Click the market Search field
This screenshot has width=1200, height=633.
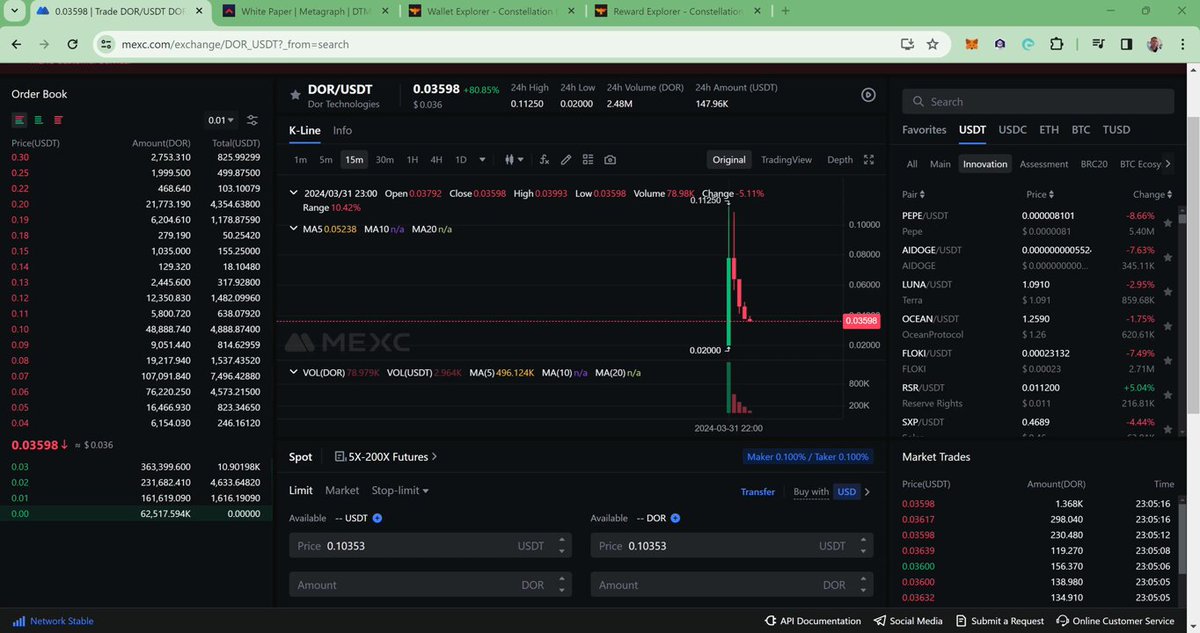[1038, 101]
